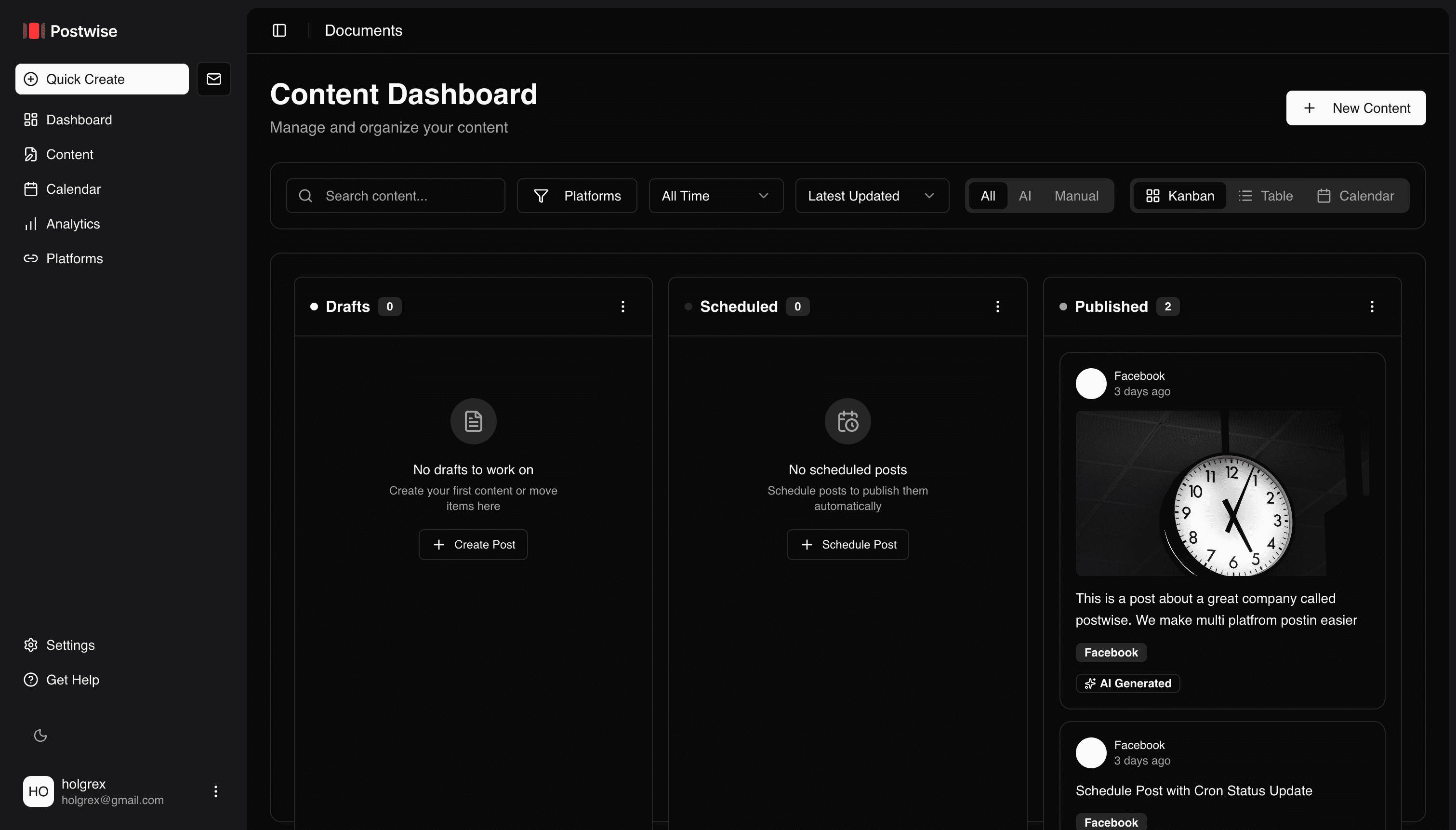Open the Calendar section from sidebar

tap(74, 188)
